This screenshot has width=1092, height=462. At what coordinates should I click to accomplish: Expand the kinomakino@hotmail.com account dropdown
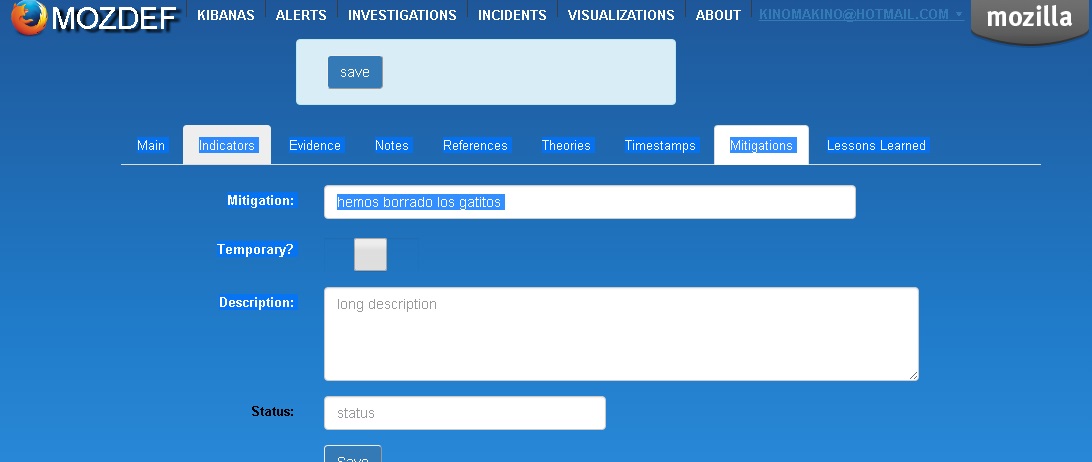pos(860,15)
